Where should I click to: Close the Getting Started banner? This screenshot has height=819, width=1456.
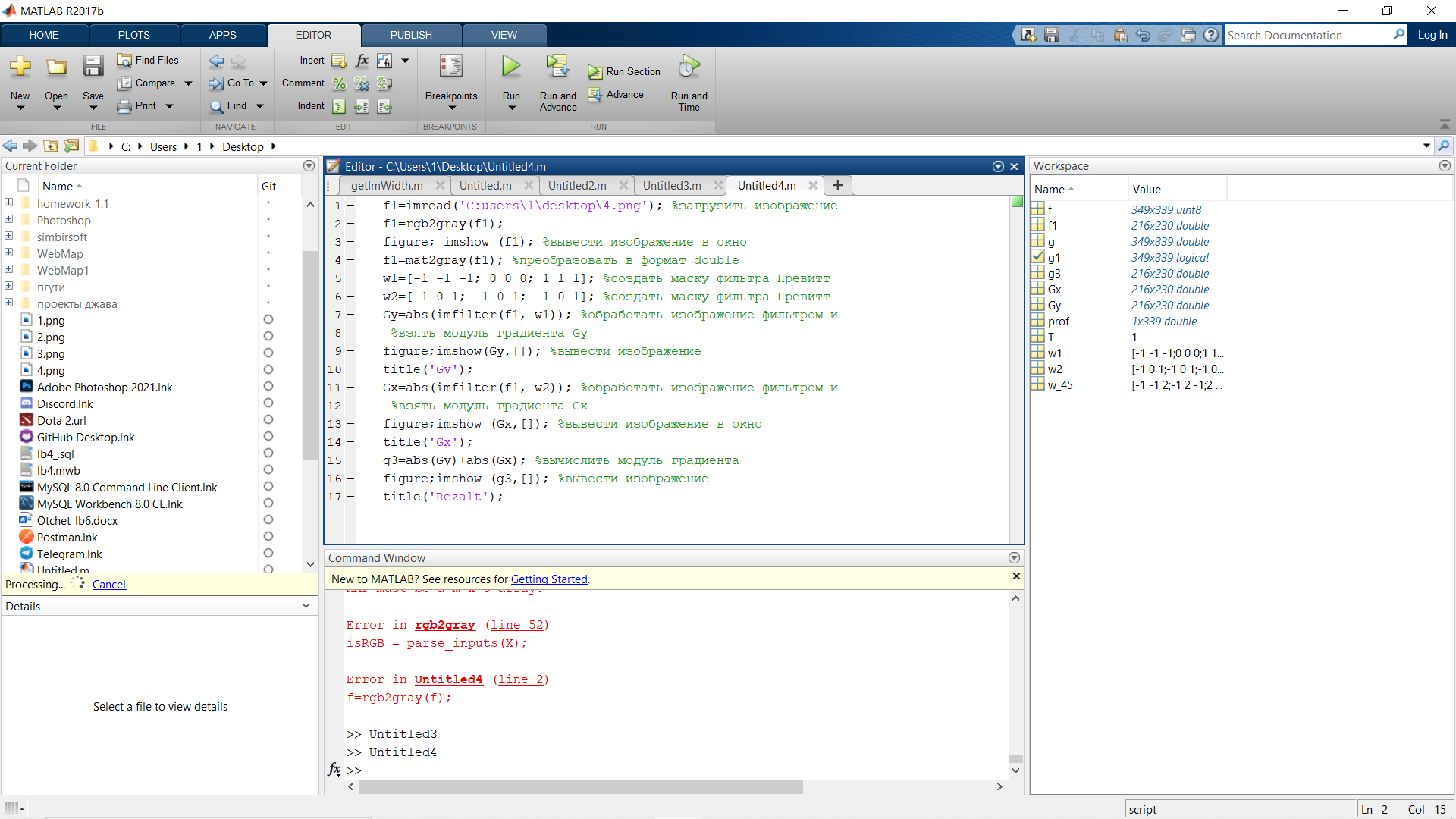(x=1016, y=576)
